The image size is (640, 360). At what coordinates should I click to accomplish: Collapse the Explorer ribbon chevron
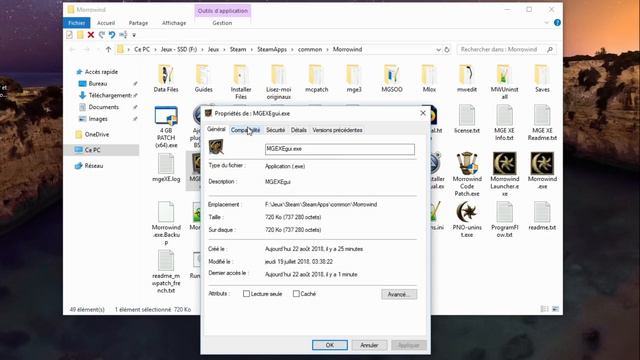click(x=547, y=23)
